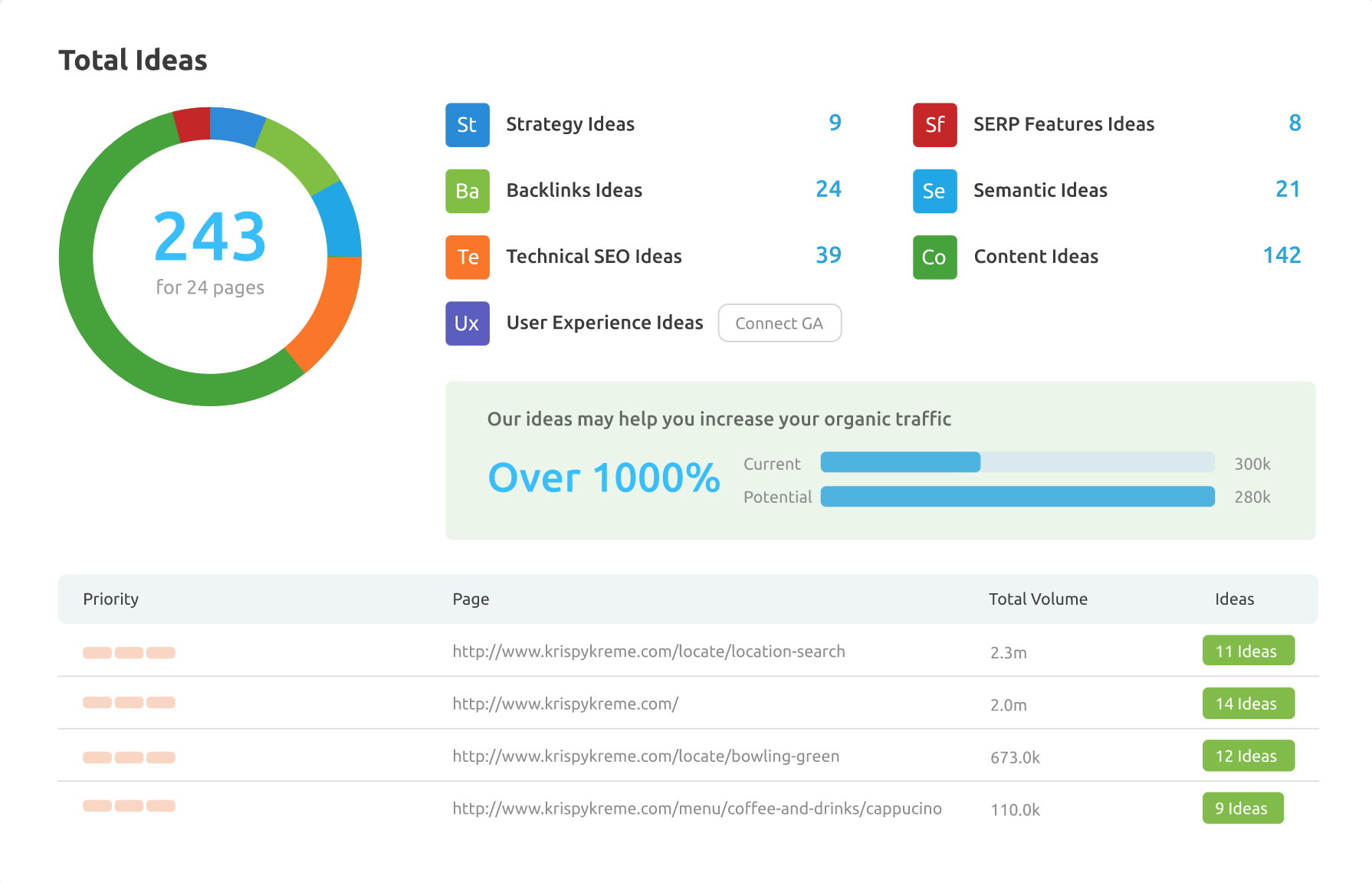Click the Potential traffic progress bar
The image size is (1372, 883).
click(x=1016, y=497)
